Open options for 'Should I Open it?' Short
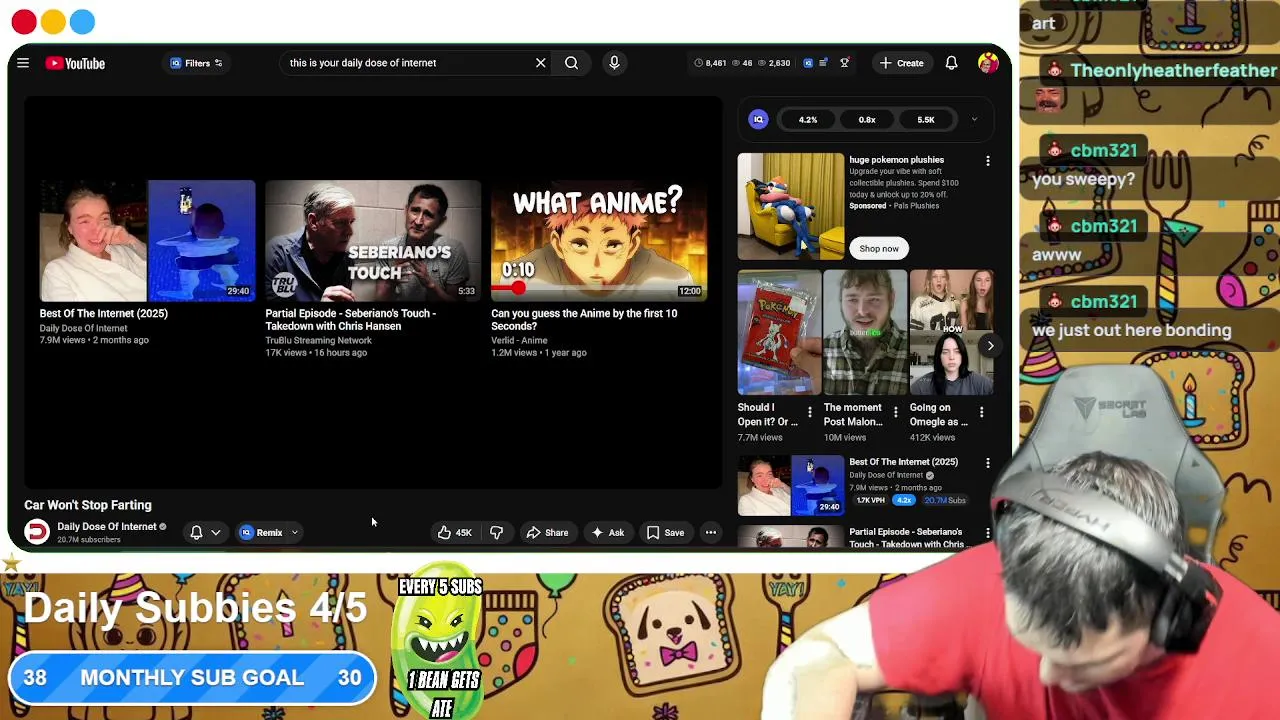1280x720 pixels. tap(810, 412)
